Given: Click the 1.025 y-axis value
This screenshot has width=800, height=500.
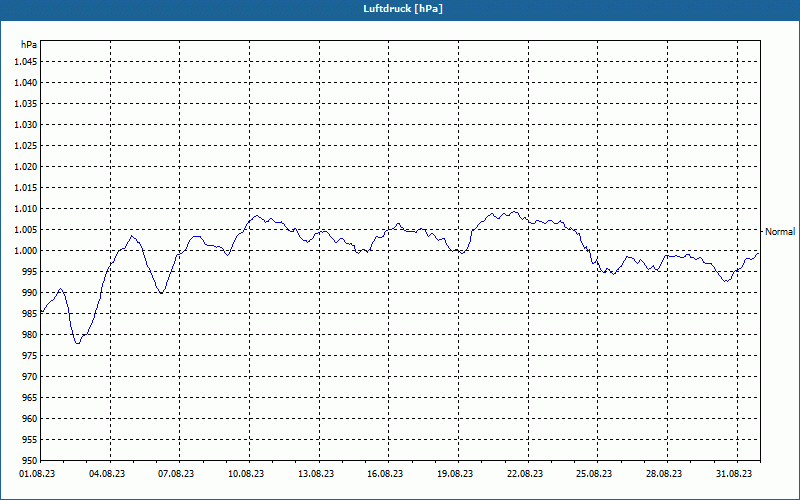Looking at the screenshot, I should pyautogui.click(x=26, y=145).
